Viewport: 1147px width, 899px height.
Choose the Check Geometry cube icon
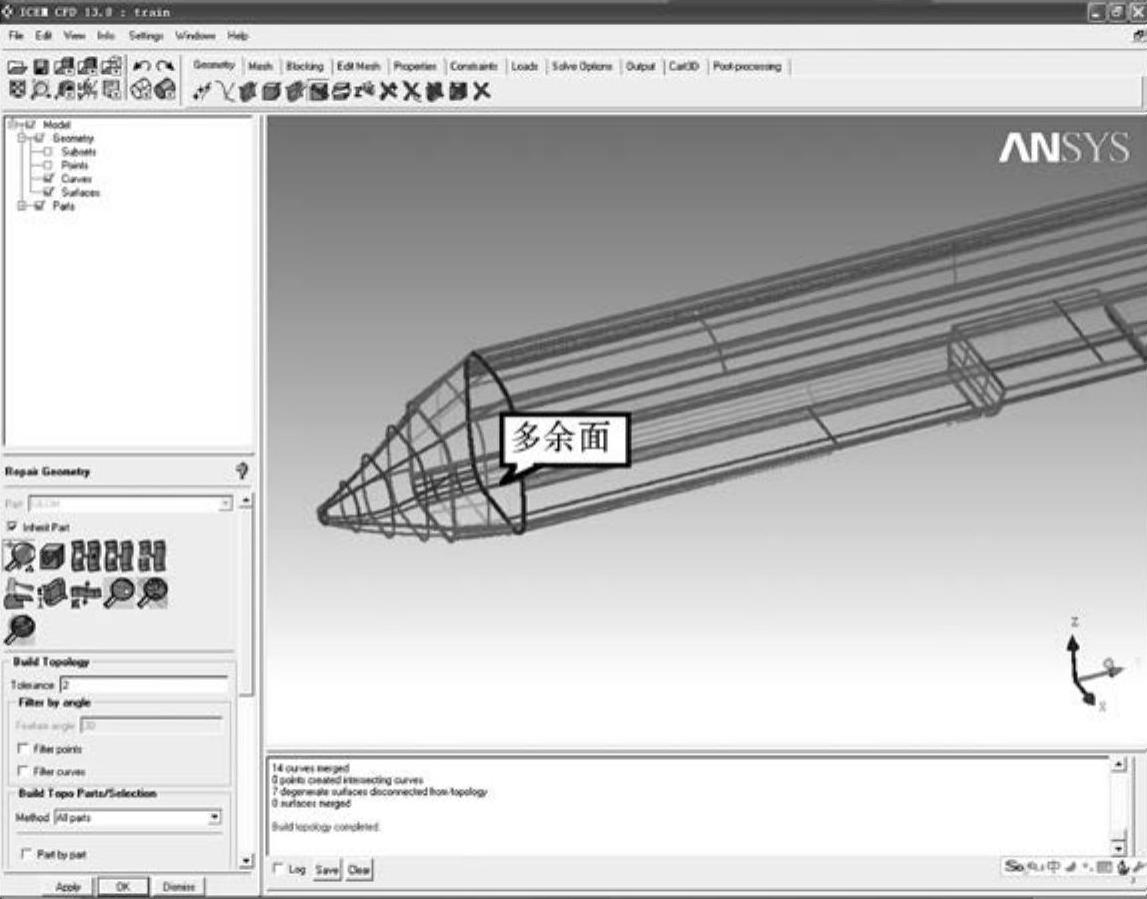52,557
